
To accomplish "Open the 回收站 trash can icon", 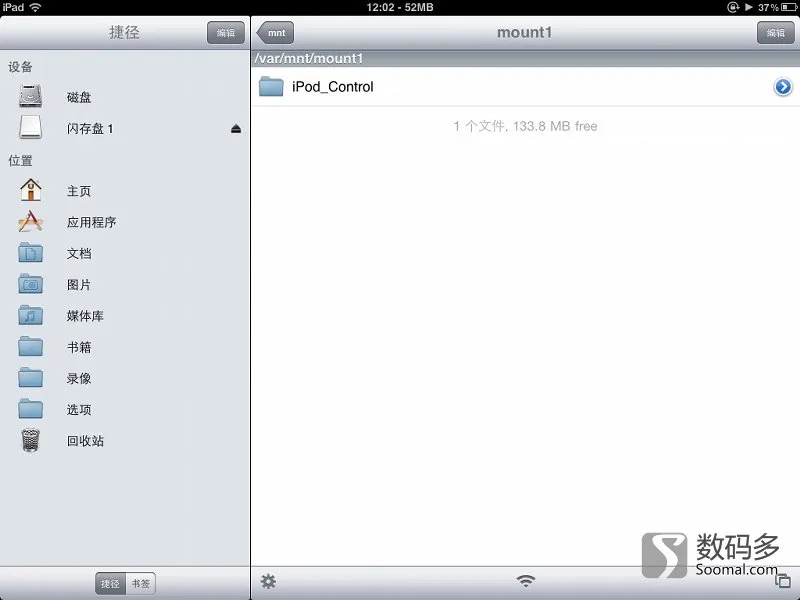I will (x=31, y=440).
